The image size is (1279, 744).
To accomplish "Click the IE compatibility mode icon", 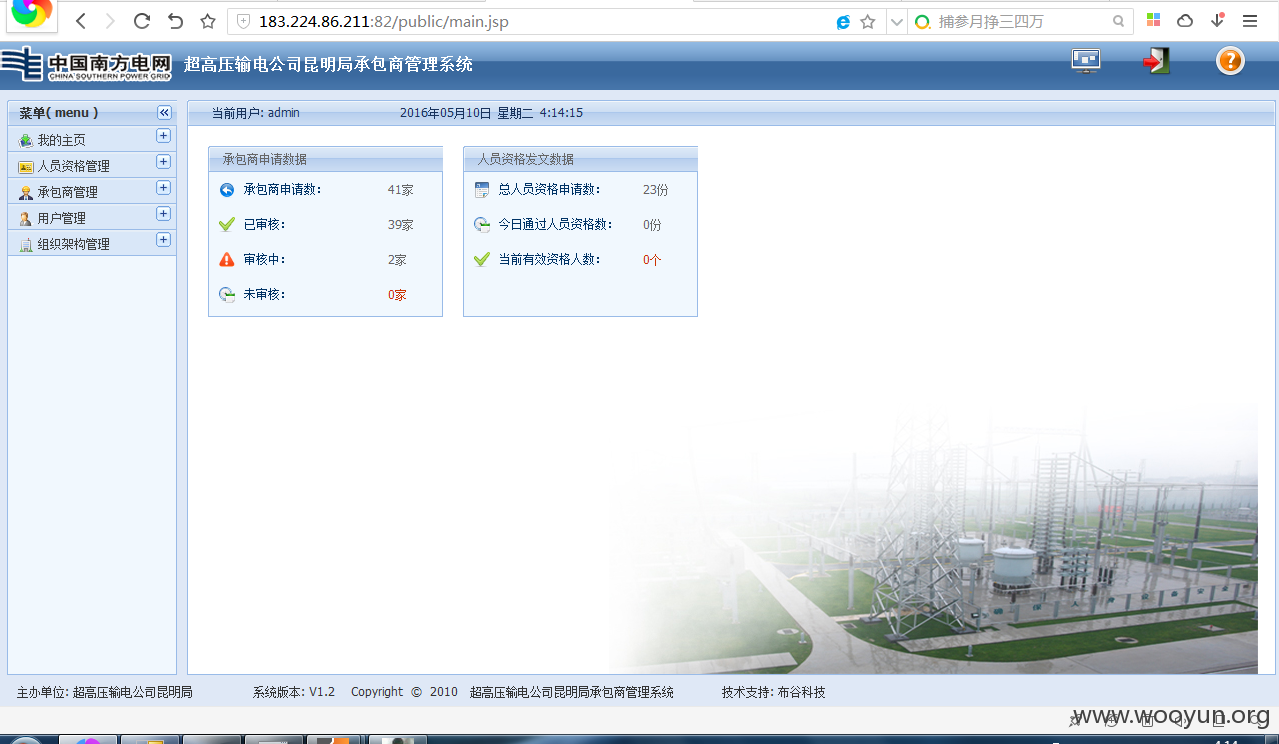I will tap(843, 21).
